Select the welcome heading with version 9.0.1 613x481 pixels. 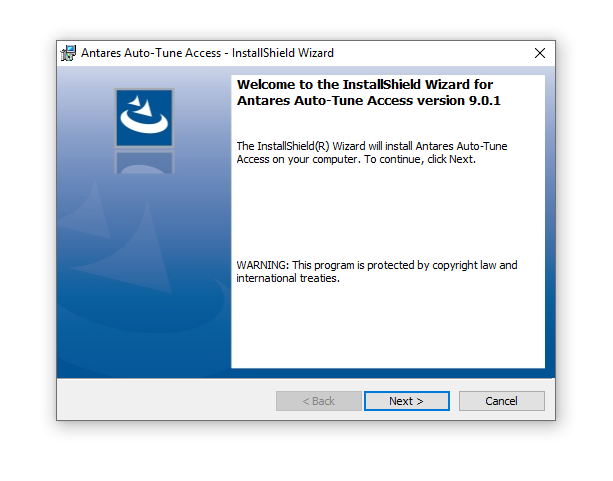pyautogui.click(x=369, y=93)
